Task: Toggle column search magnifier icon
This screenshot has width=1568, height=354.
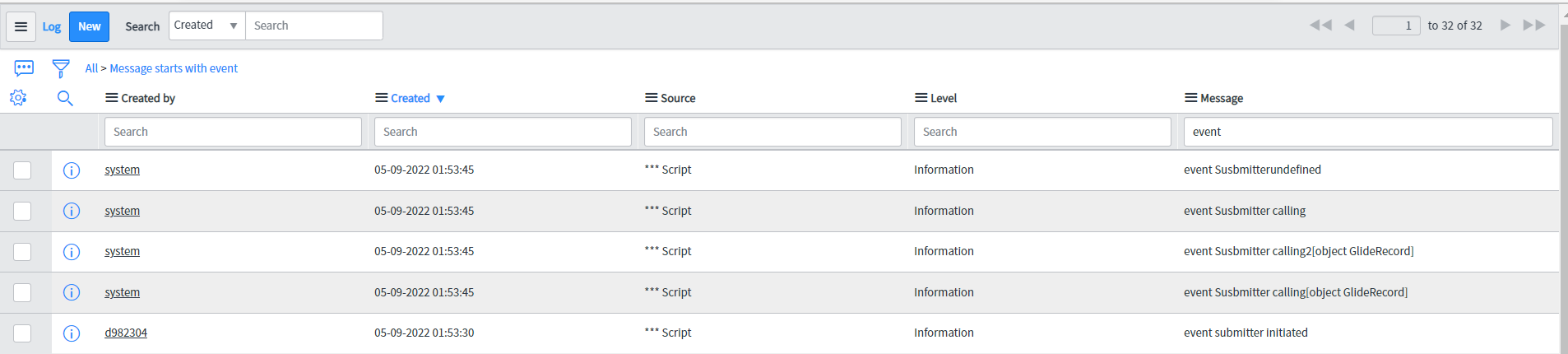Action: [x=65, y=99]
